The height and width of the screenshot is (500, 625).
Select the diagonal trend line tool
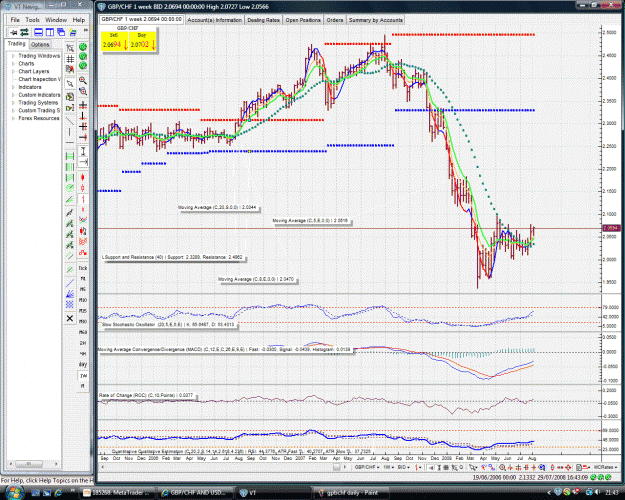(70, 120)
